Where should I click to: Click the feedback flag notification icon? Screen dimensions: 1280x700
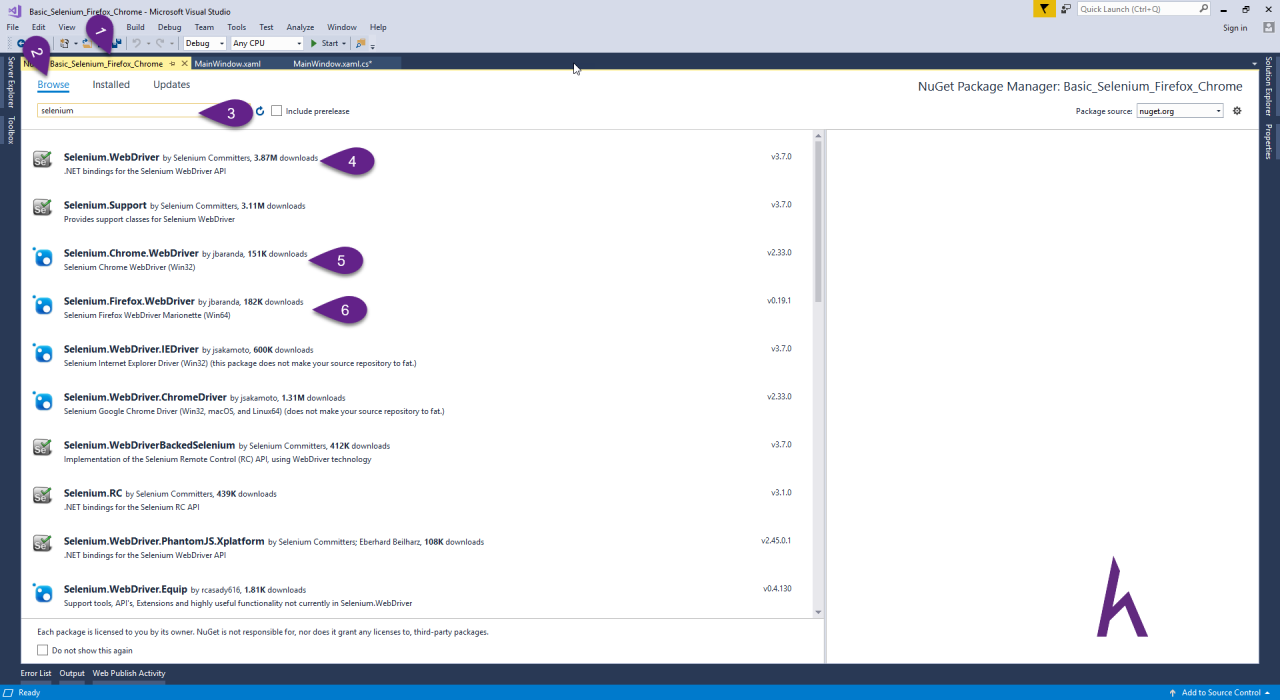pos(1043,9)
